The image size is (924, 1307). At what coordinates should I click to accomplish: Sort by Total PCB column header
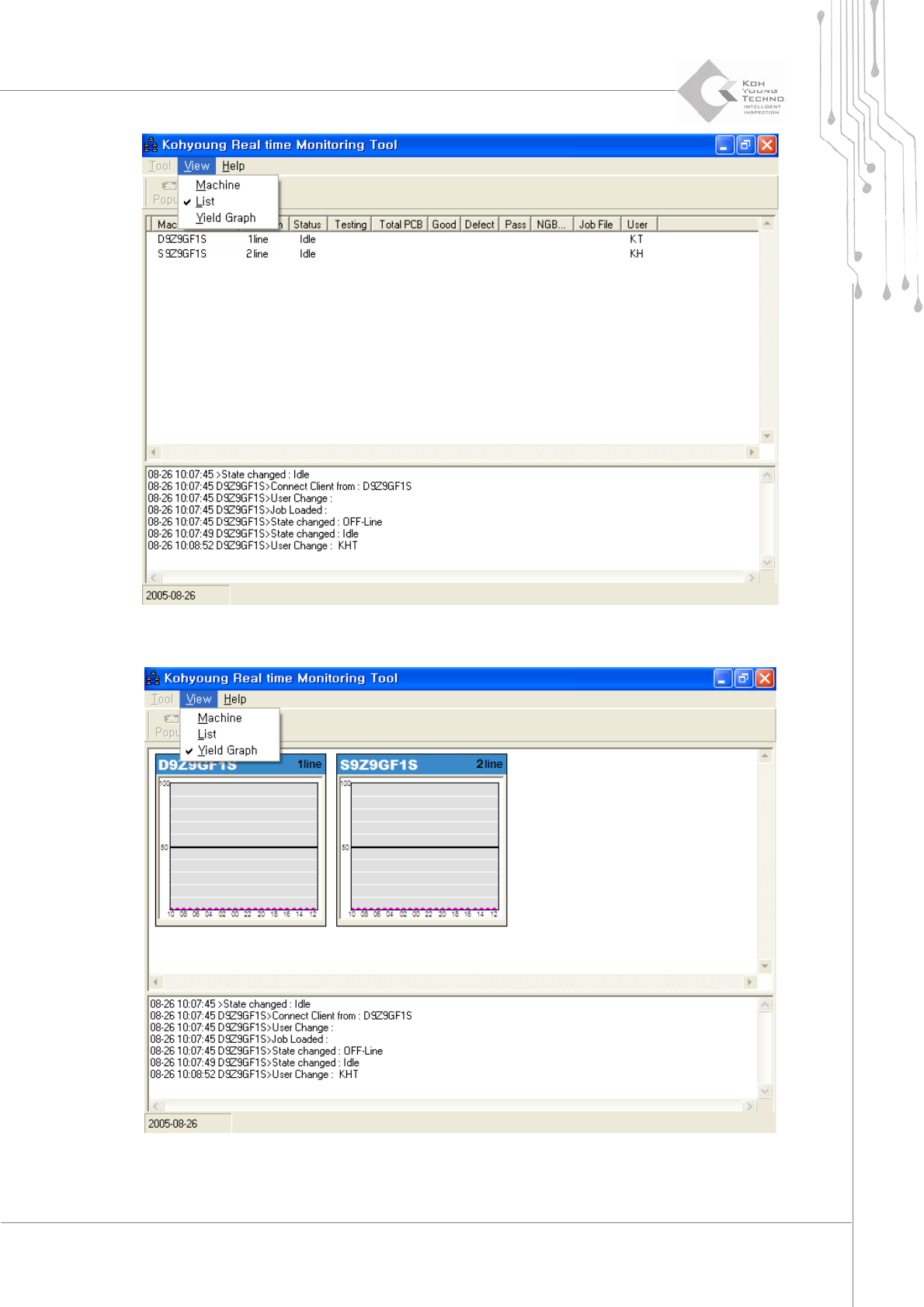coord(401,224)
